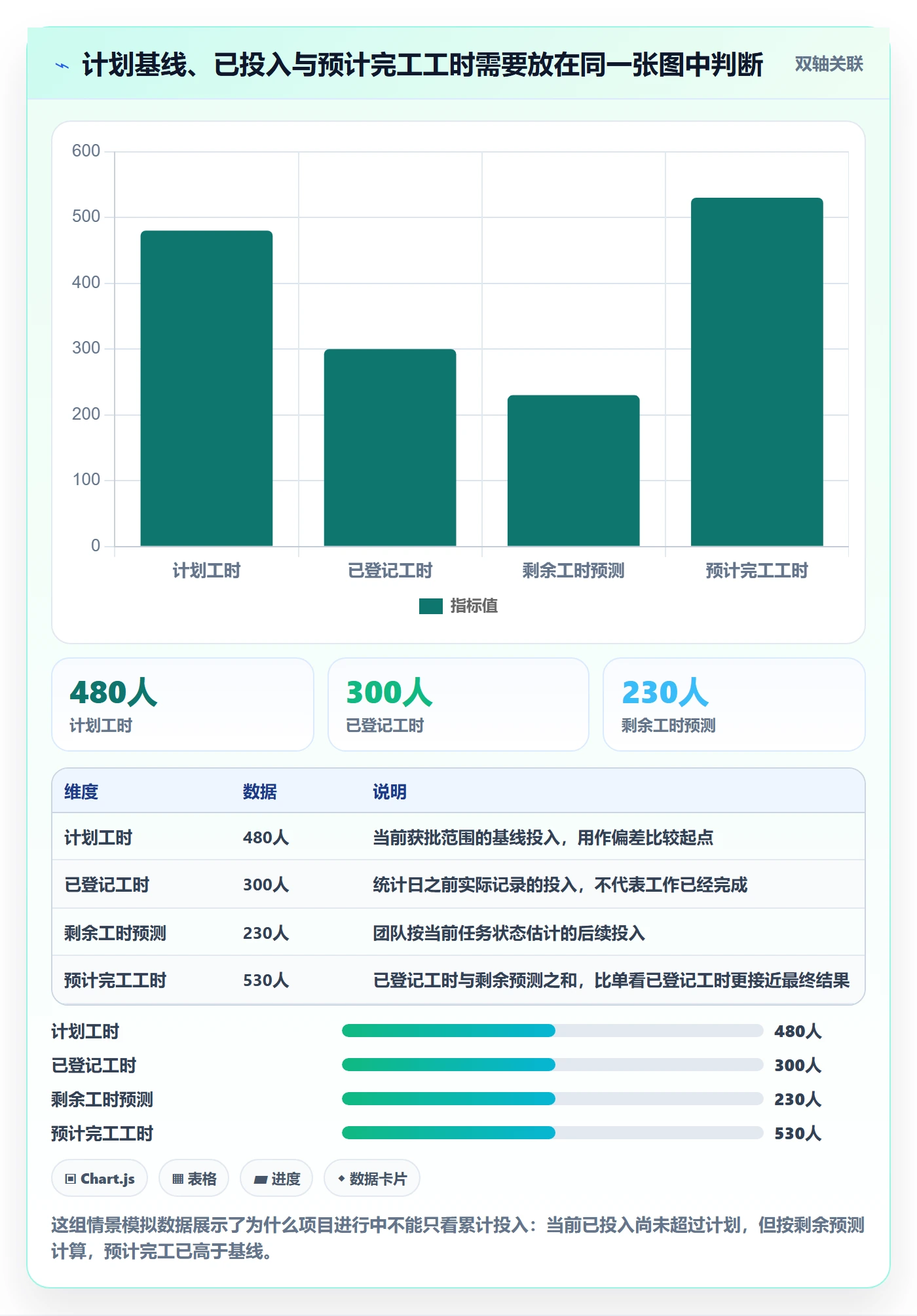Select the 剩余工时预测 bar in chart
Viewport: 917px width, 1316px height.
(573, 470)
